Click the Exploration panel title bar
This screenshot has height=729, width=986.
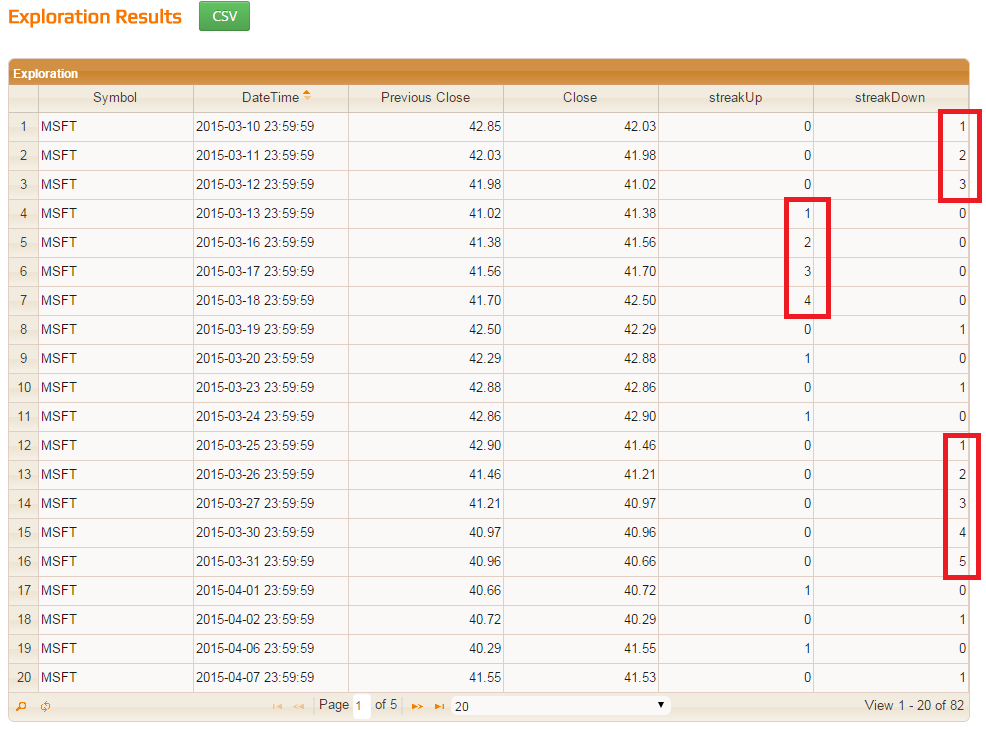489,73
